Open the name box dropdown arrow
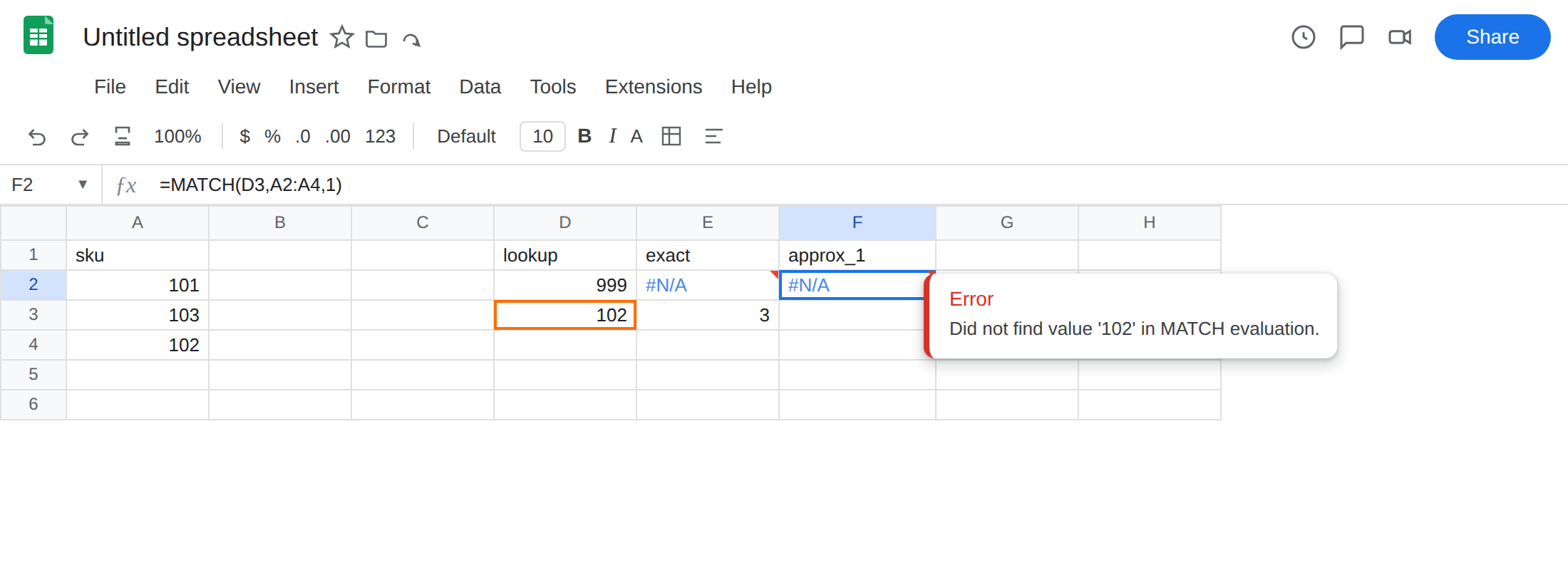 (x=83, y=185)
